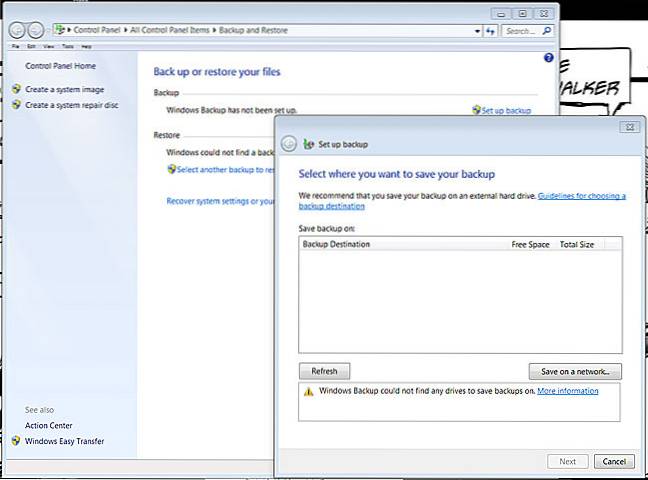Click the Refresh button

pyautogui.click(x=324, y=371)
